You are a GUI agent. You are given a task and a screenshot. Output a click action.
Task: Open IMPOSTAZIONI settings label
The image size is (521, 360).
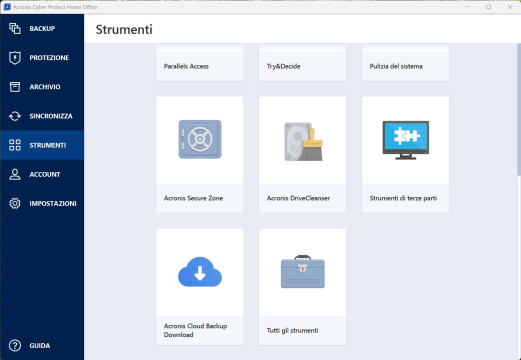pyautogui.click(x=53, y=204)
